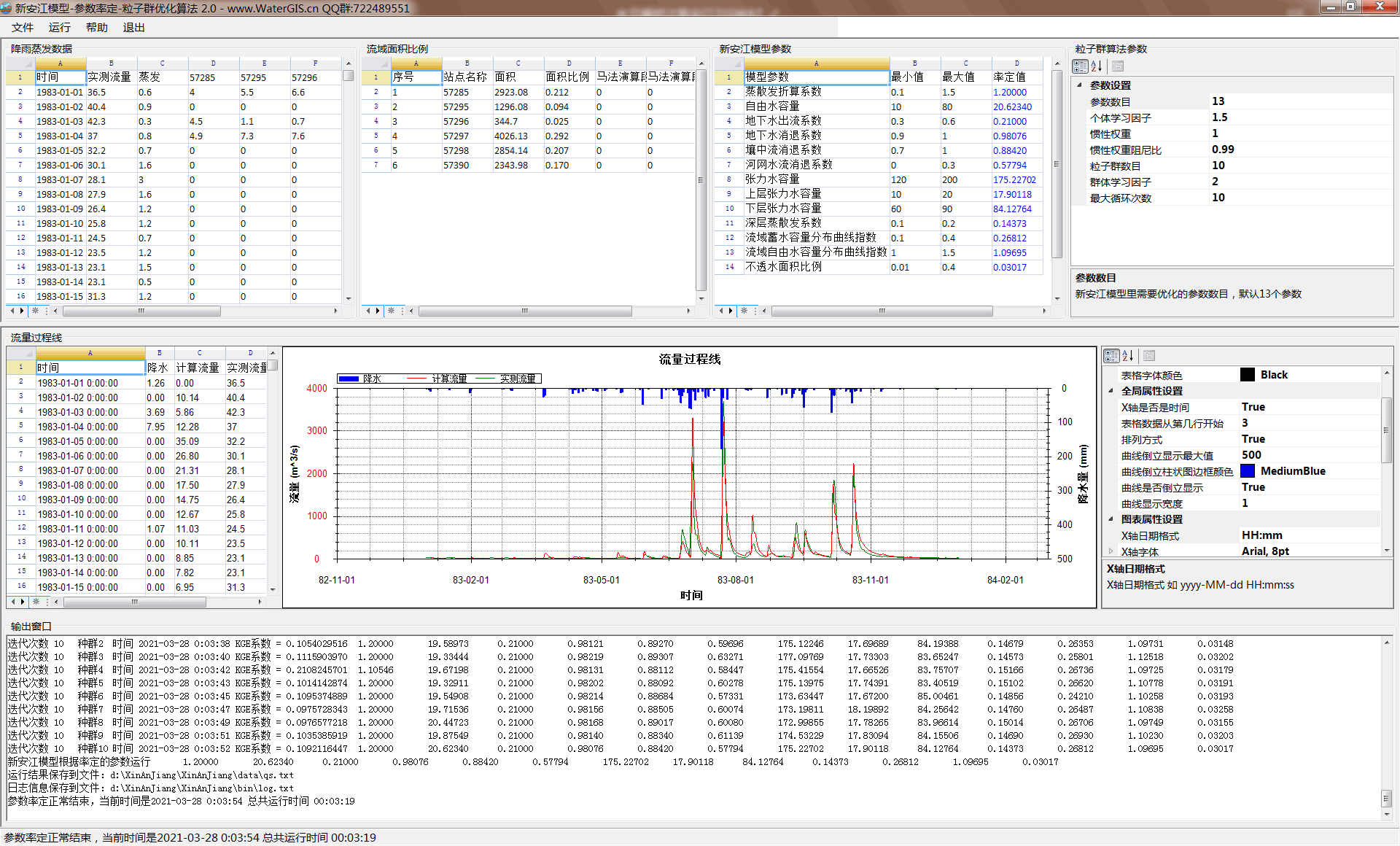This screenshot has height=846, width=1400.
Task: Click the 文件 menu button
Action: click(x=23, y=28)
